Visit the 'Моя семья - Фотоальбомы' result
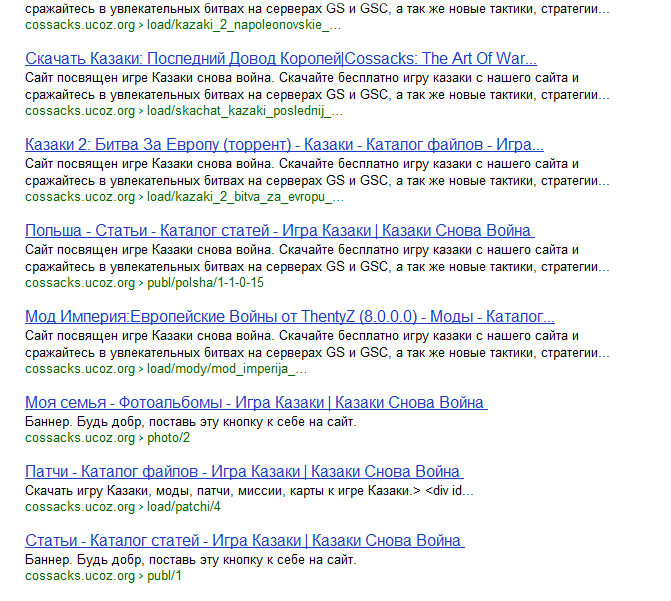 (x=255, y=403)
